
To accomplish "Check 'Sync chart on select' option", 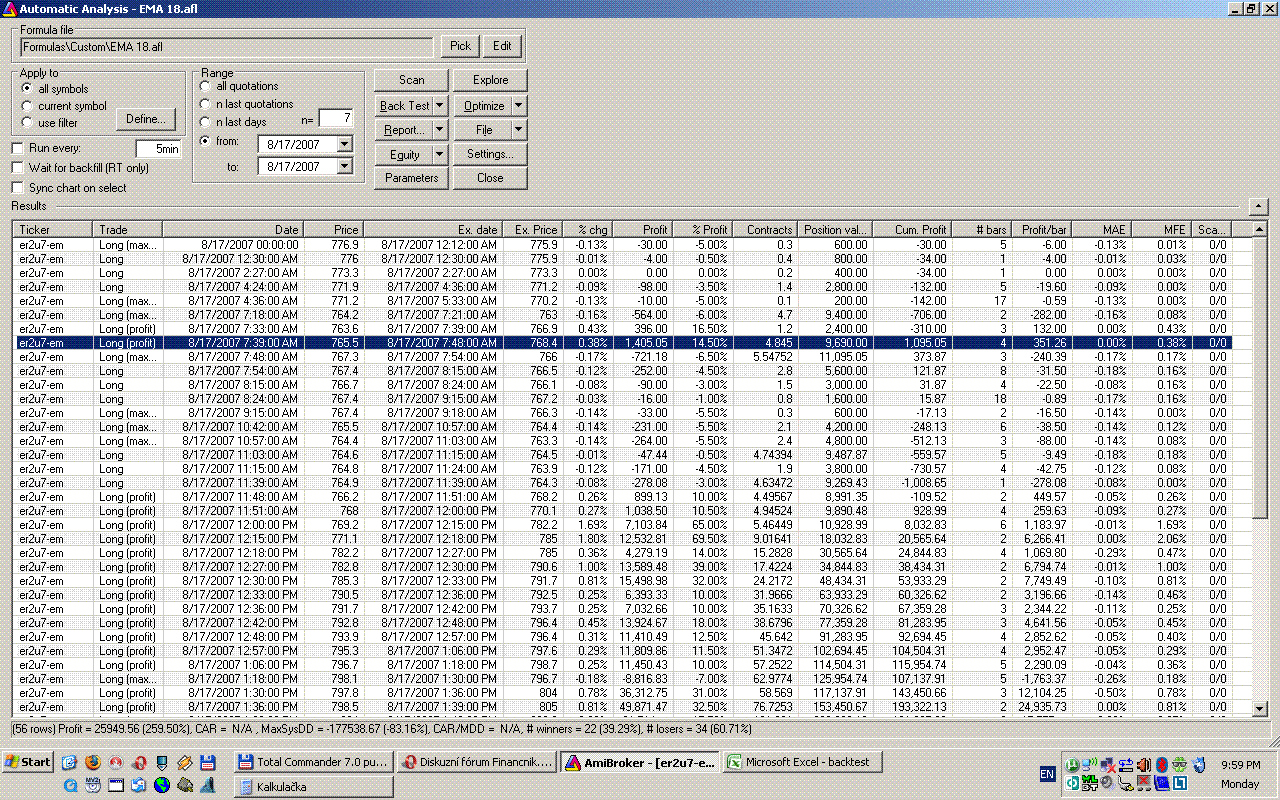I will (x=18, y=188).
